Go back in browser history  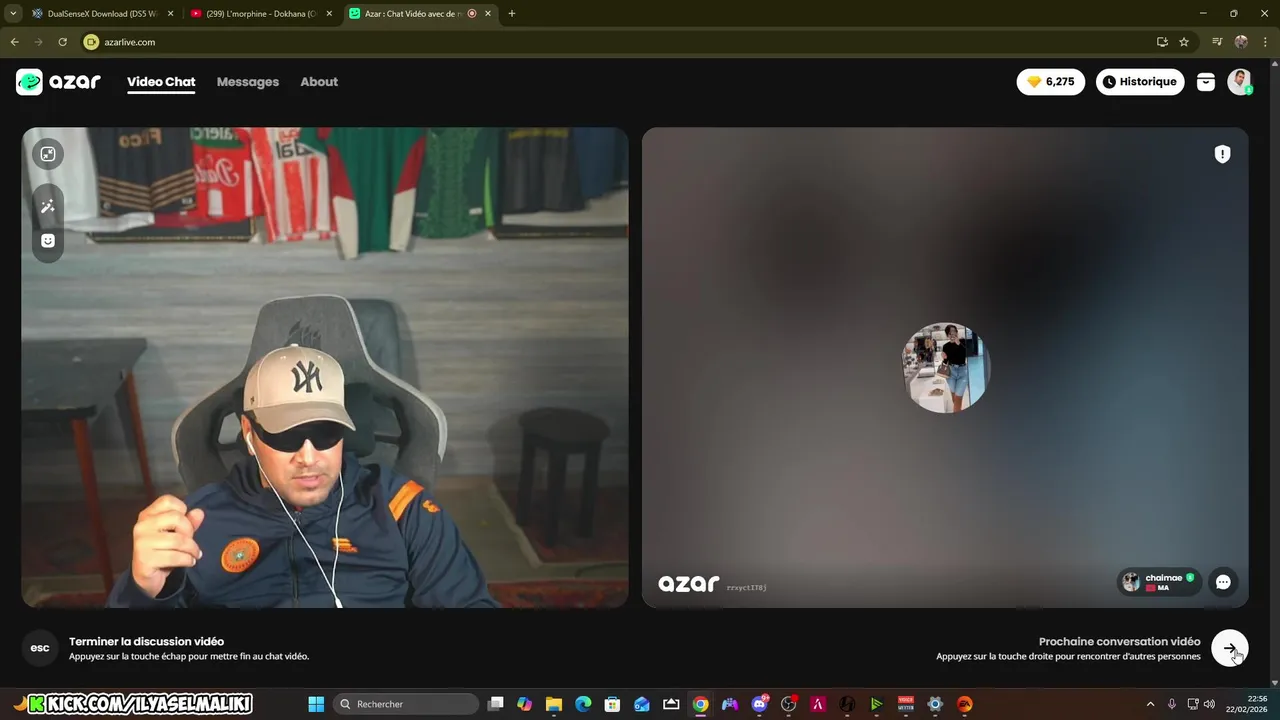pos(15,42)
